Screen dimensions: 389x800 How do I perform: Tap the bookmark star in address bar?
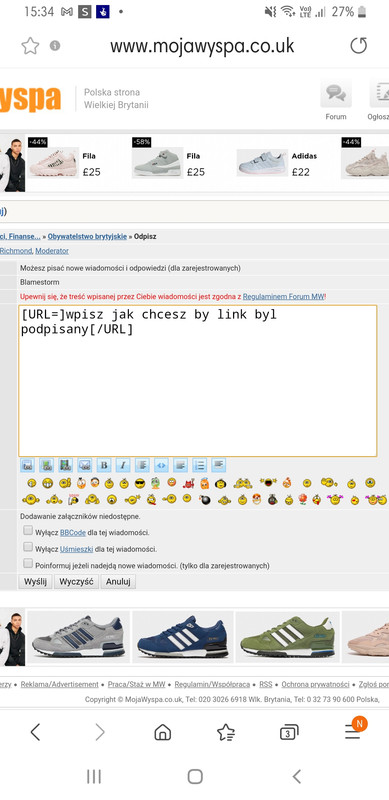[30, 46]
